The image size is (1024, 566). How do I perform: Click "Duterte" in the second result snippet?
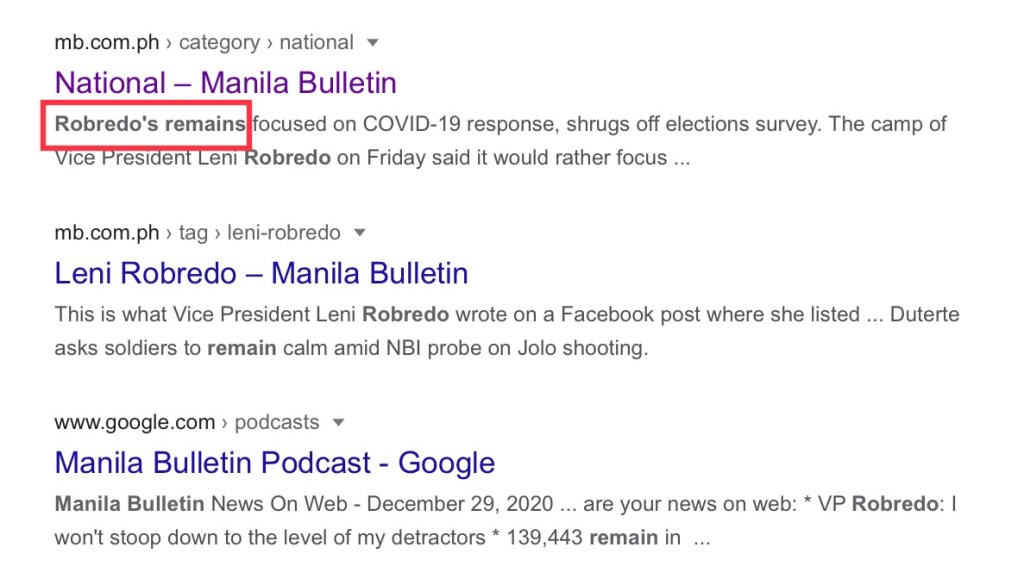(922, 315)
